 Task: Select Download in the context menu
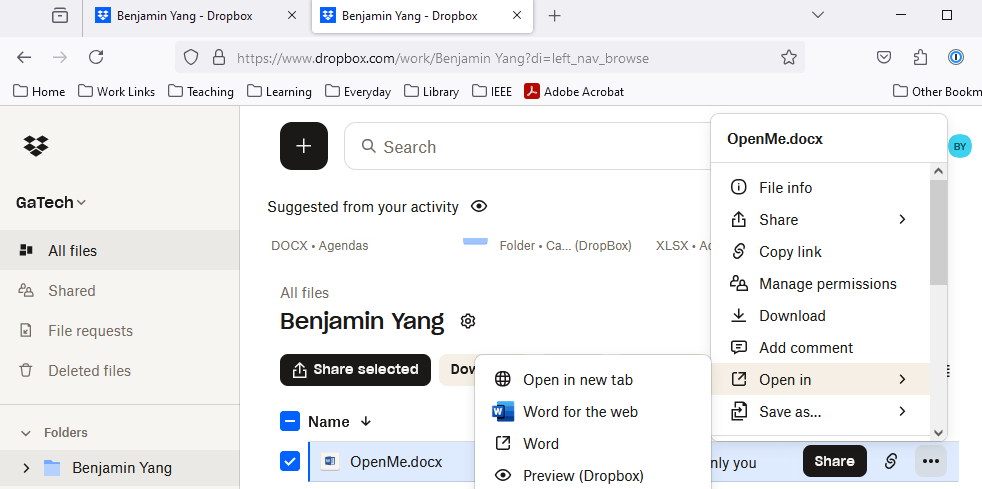tap(792, 316)
